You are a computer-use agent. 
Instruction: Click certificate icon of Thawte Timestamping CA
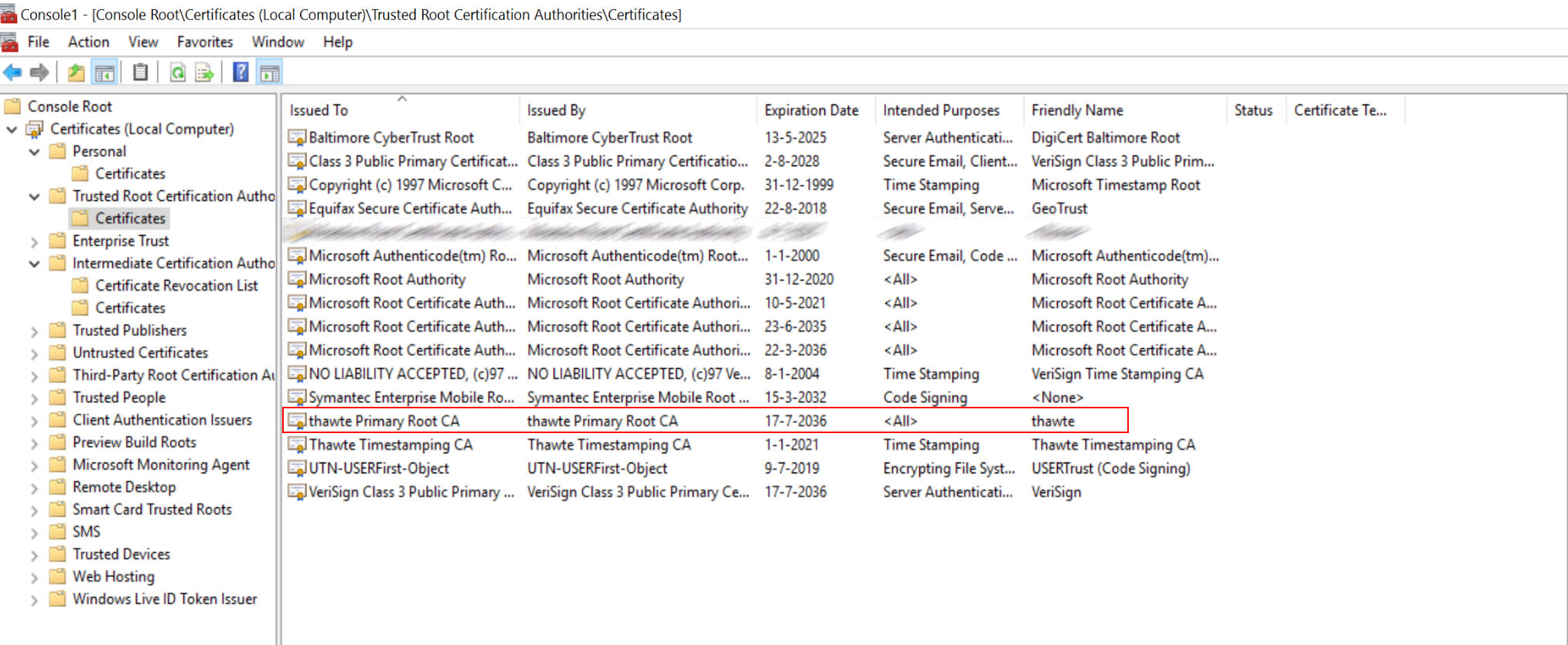[x=297, y=445]
